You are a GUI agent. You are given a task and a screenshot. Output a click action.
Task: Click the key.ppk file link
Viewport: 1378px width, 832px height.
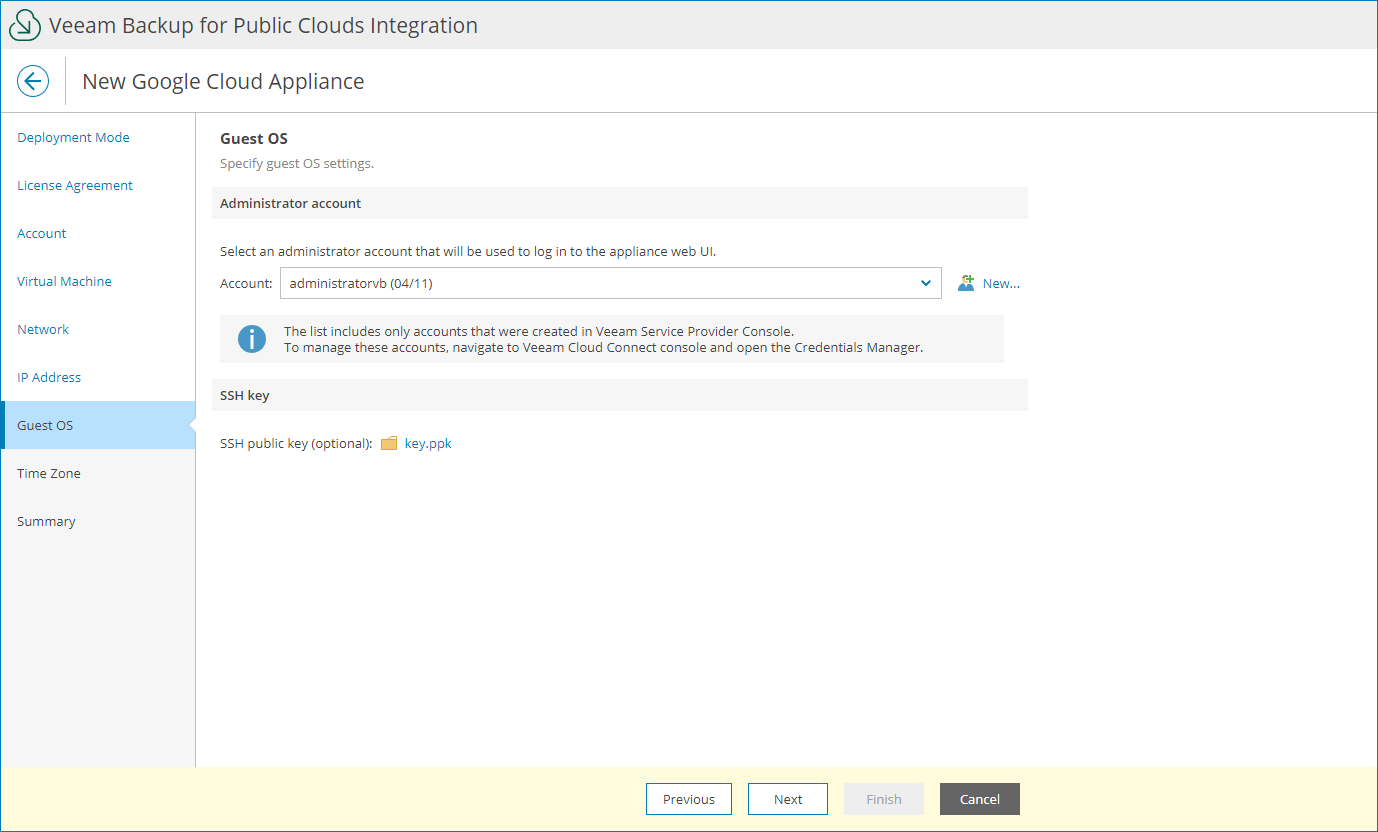click(429, 442)
